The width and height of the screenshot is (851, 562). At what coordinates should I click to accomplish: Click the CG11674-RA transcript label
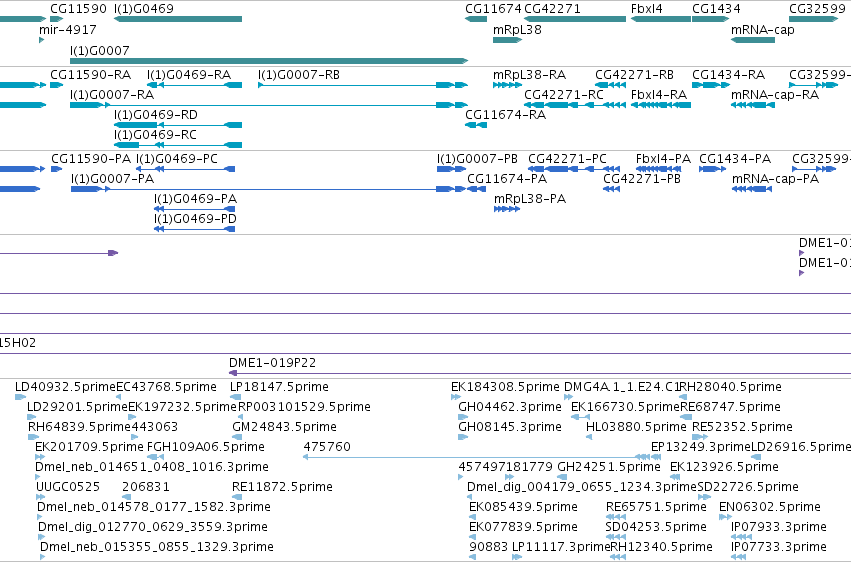pyautogui.click(x=505, y=114)
